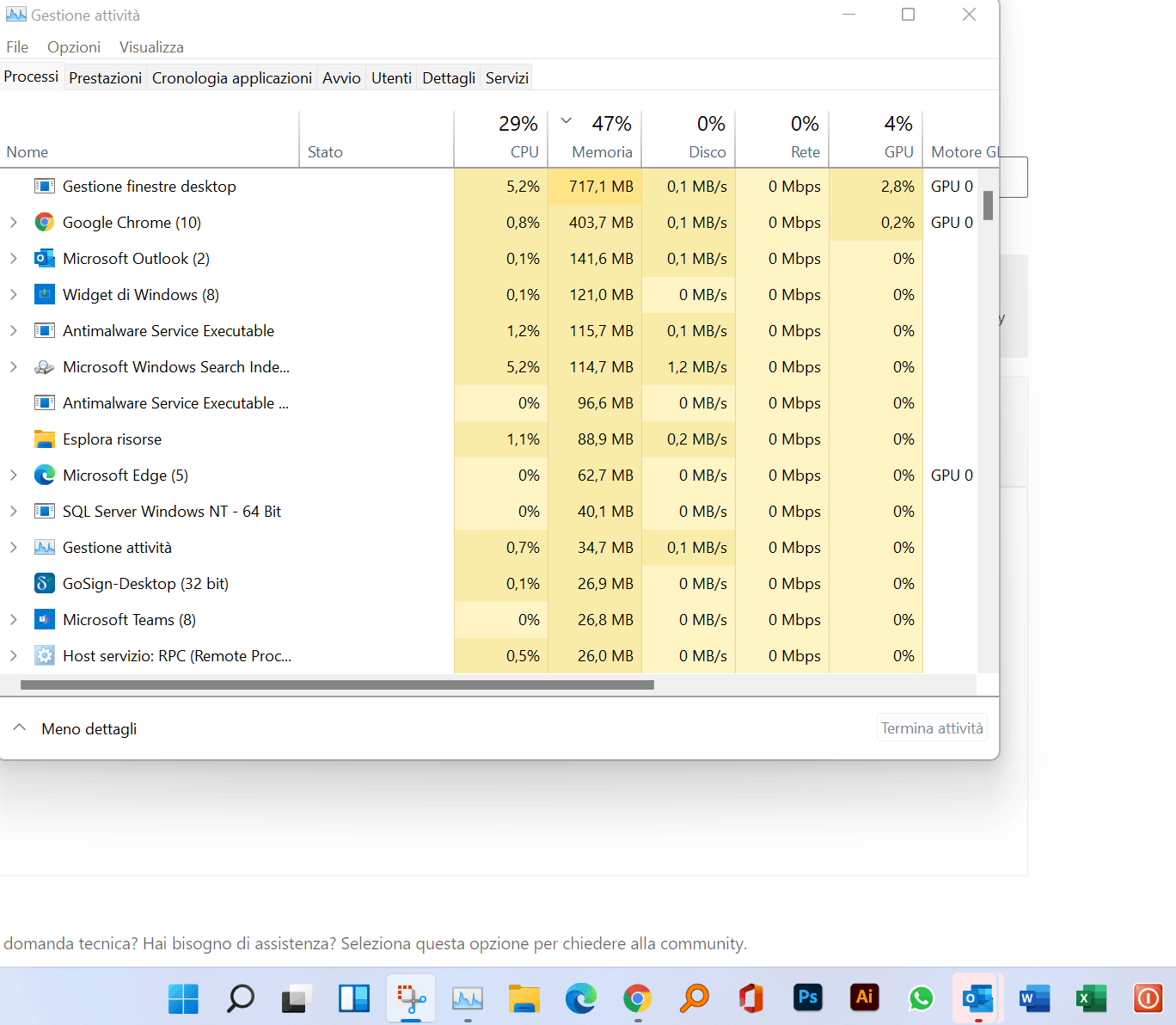Select the Host servizio RPC gear icon
Screen dimensions: 1176x1025
tap(45, 656)
